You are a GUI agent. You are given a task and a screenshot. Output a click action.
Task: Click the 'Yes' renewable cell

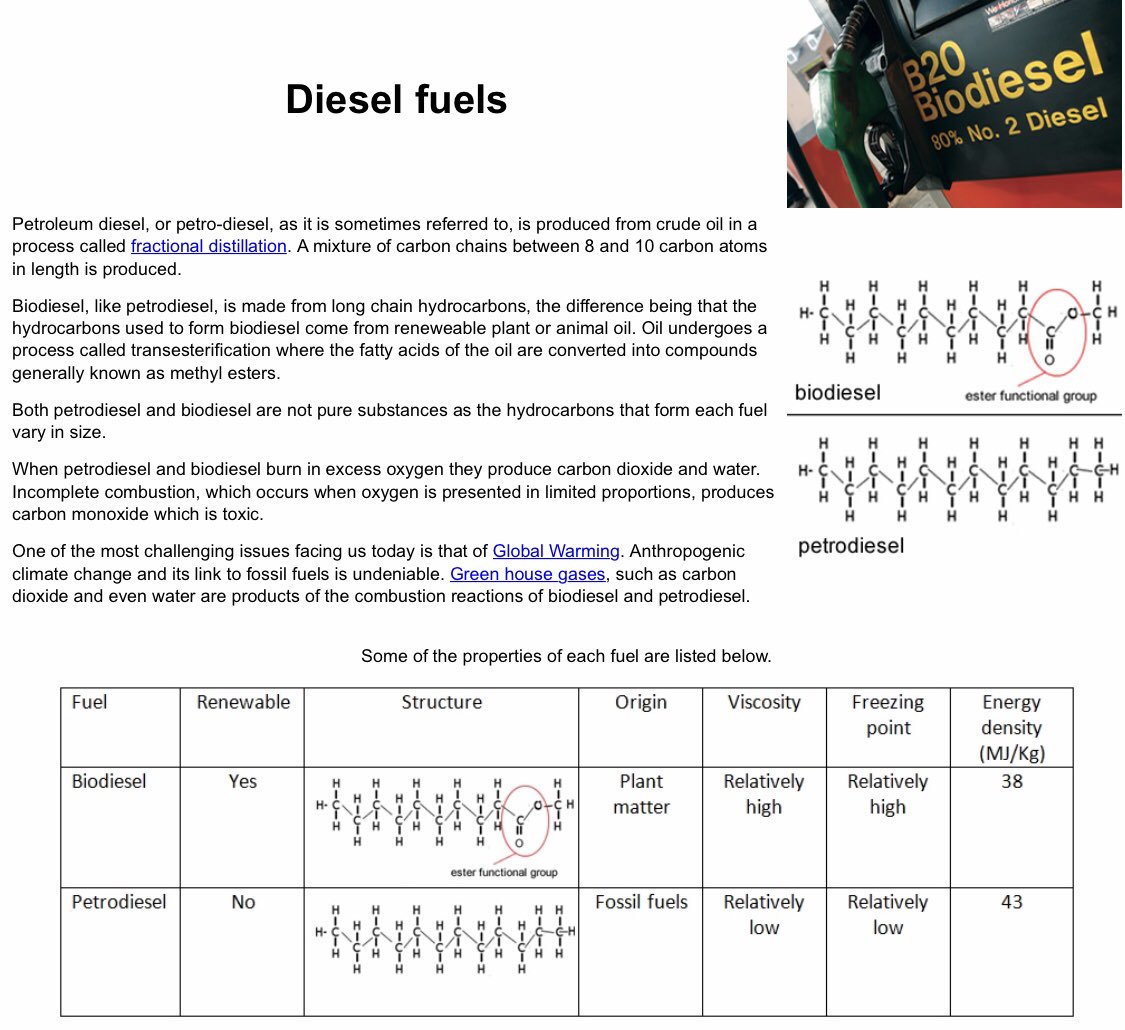(x=243, y=827)
